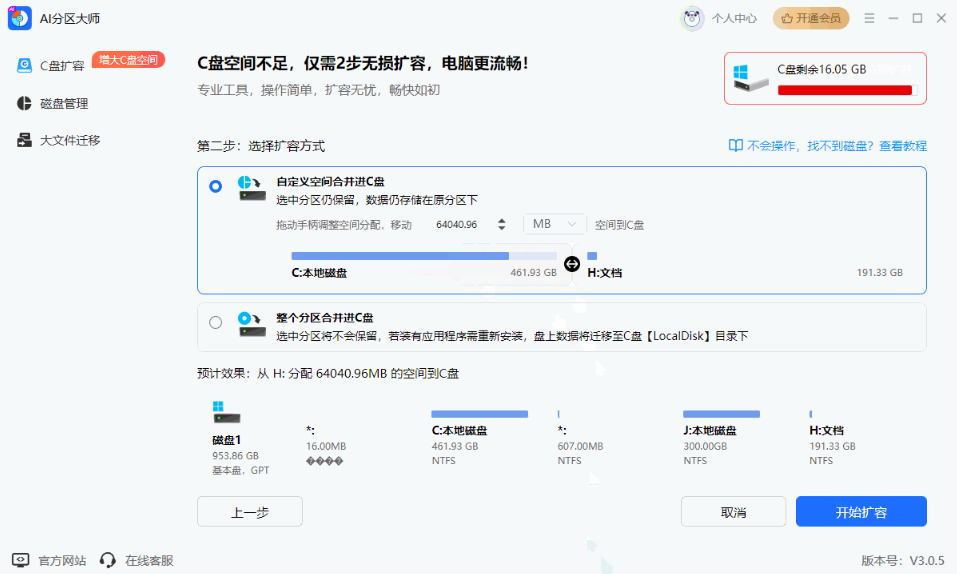
Task: Open the 磁盘管理 sidebar tab
Action: [x=64, y=103]
